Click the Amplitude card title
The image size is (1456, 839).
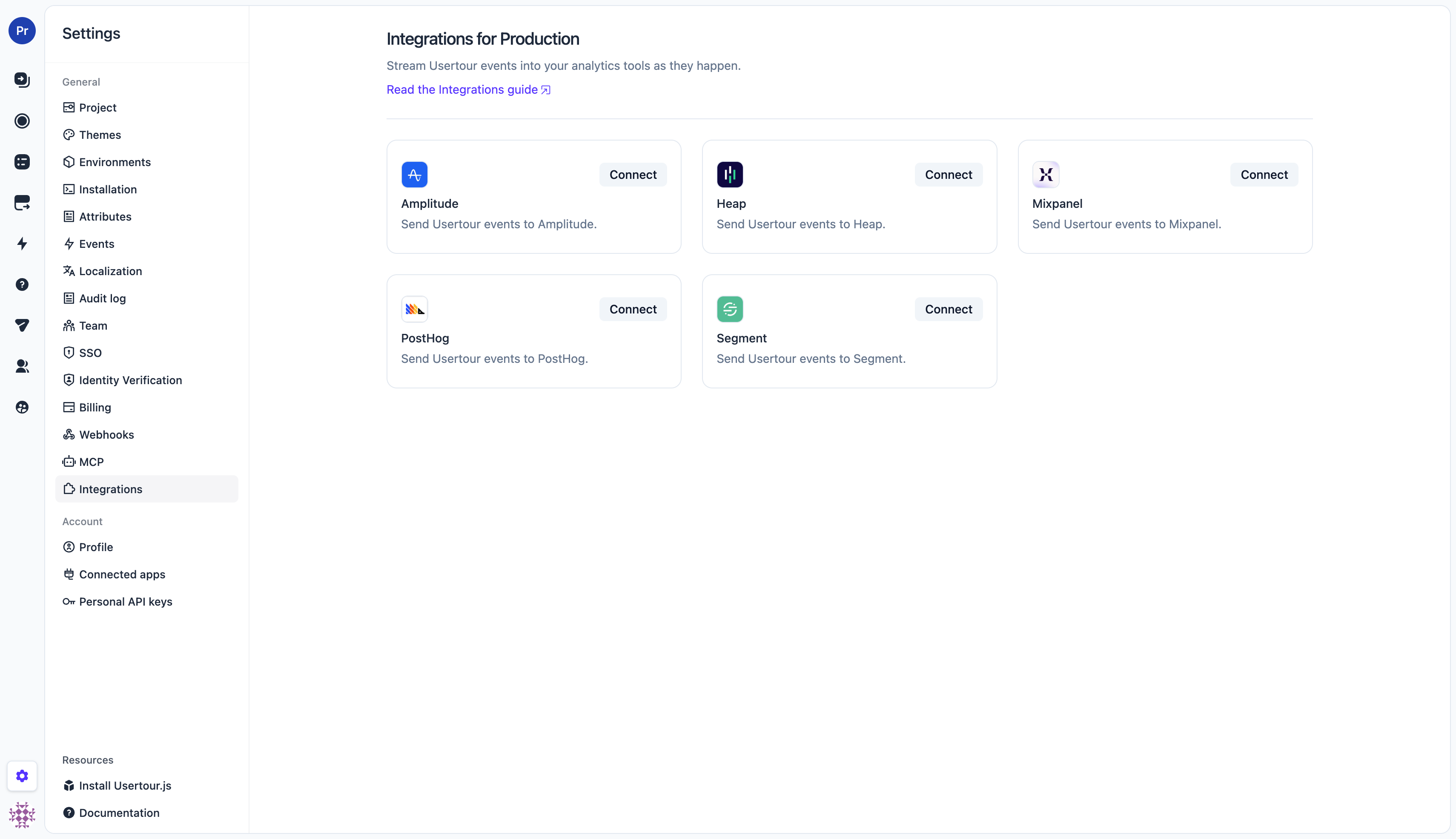coord(430,204)
